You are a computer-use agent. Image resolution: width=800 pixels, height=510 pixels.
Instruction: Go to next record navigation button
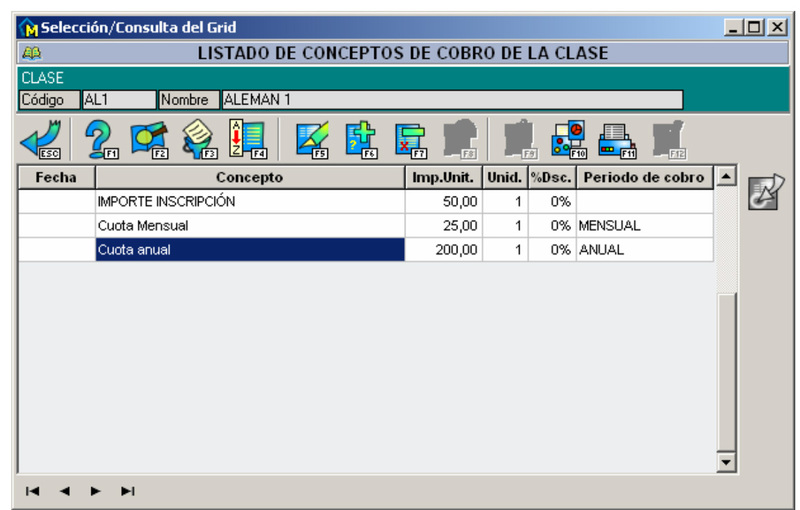(95, 491)
